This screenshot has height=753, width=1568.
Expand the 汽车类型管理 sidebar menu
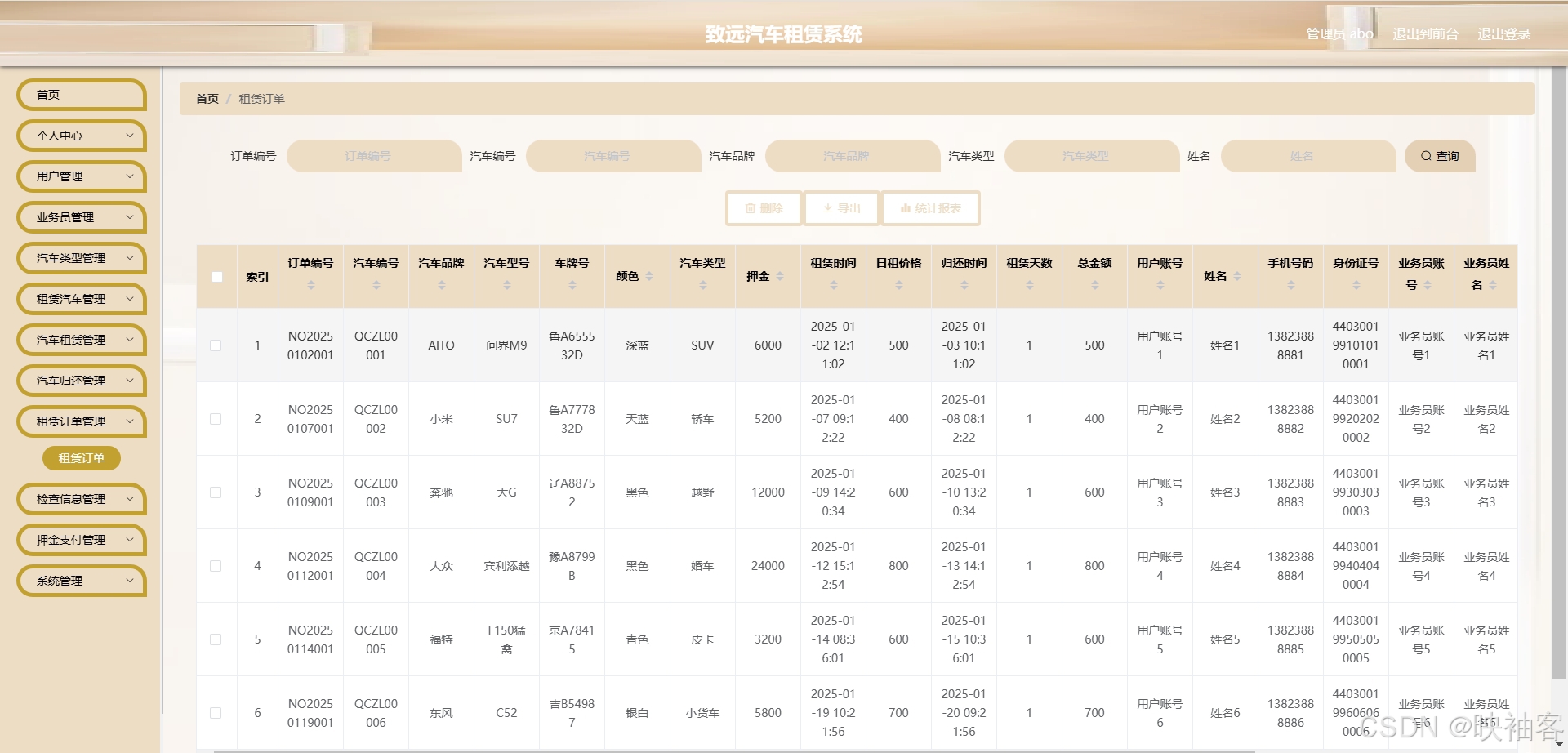pyautogui.click(x=82, y=258)
